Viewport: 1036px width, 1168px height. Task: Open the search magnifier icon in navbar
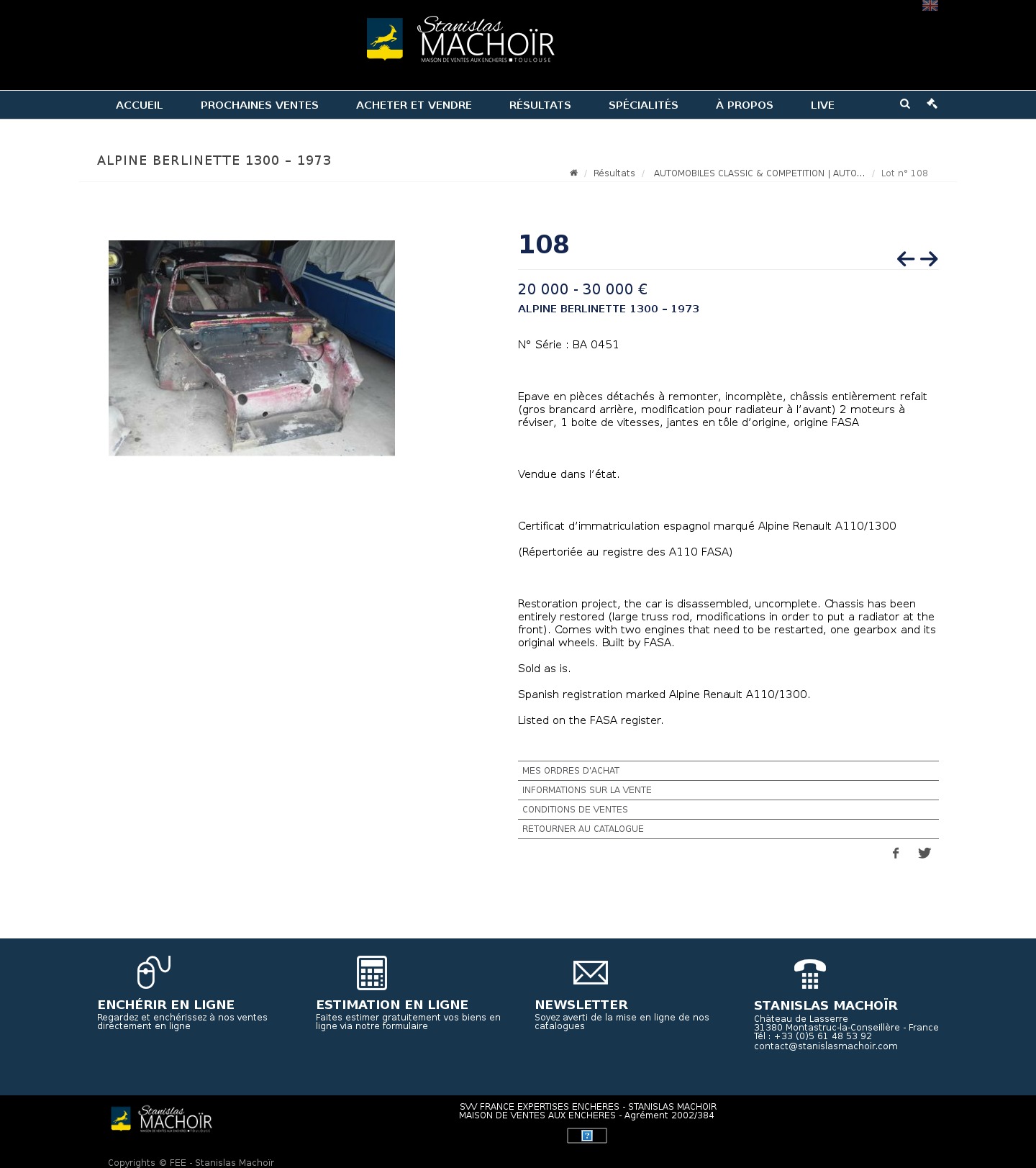pos(905,104)
